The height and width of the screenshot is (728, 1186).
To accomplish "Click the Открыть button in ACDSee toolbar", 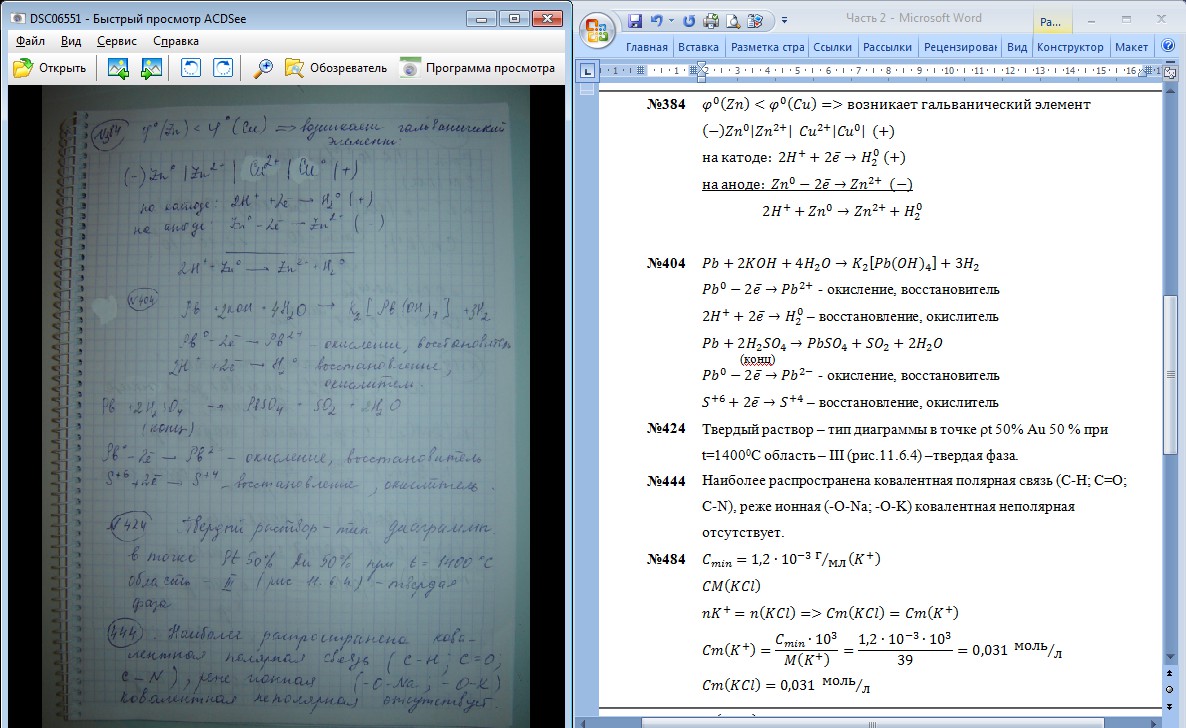I will (x=50, y=68).
